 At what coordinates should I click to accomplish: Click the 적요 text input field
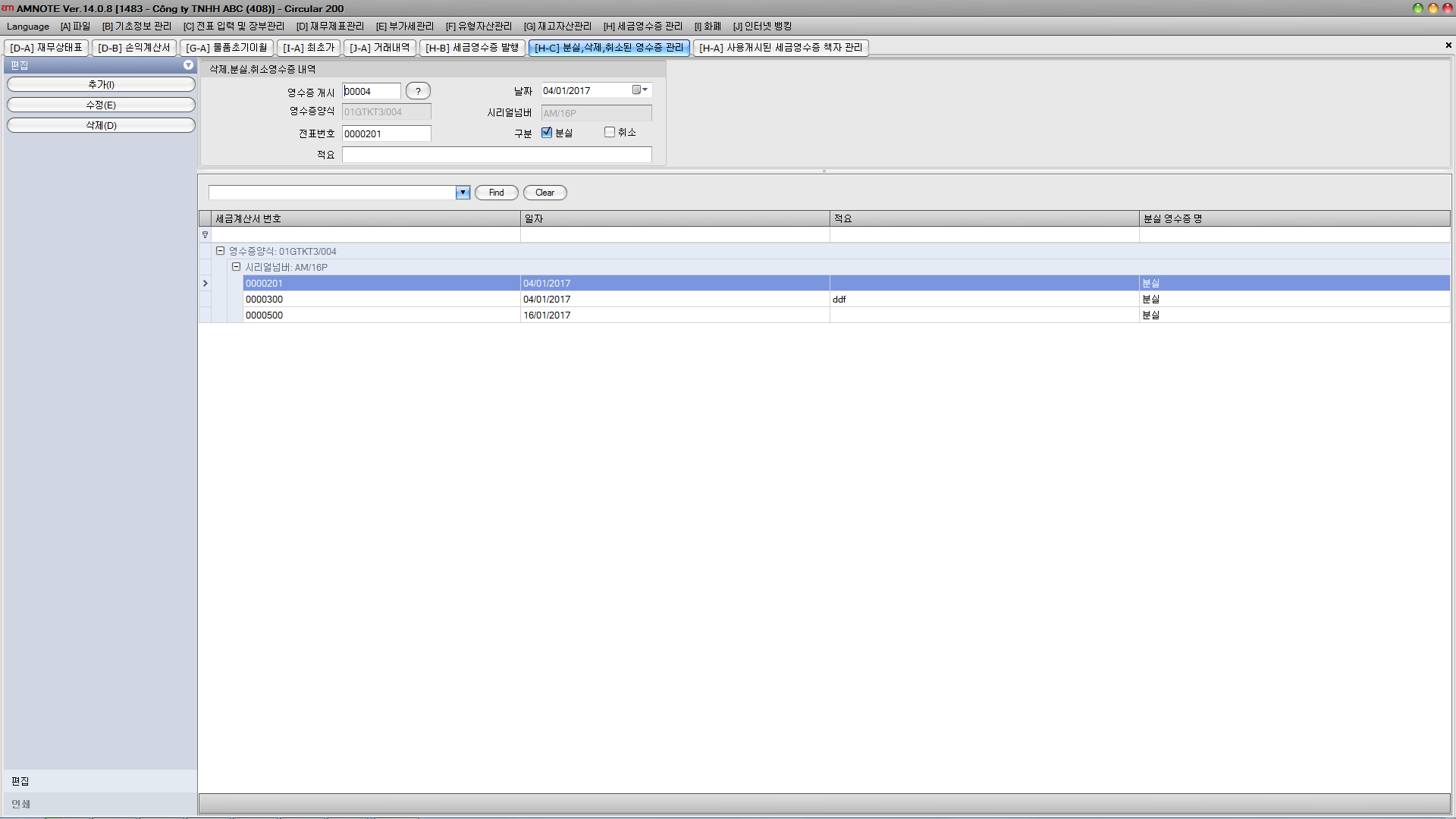click(497, 155)
